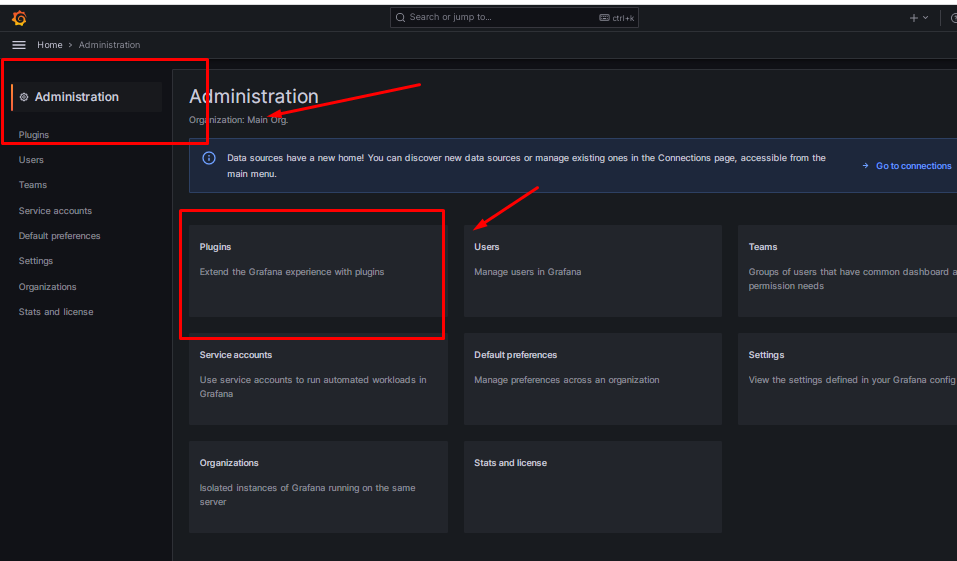This screenshot has width=957, height=561.
Task: Click the Grafana logo icon
Action: pyautogui.click(x=20, y=18)
